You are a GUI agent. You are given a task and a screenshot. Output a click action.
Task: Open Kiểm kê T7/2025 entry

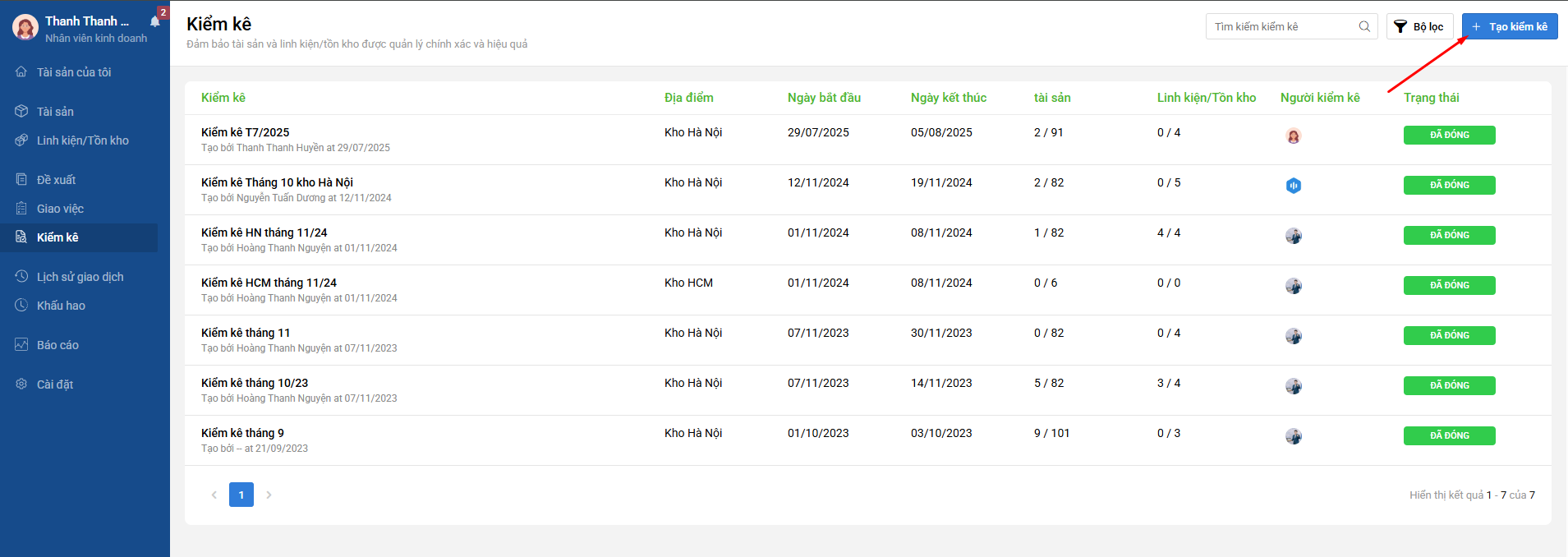point(246,132)
